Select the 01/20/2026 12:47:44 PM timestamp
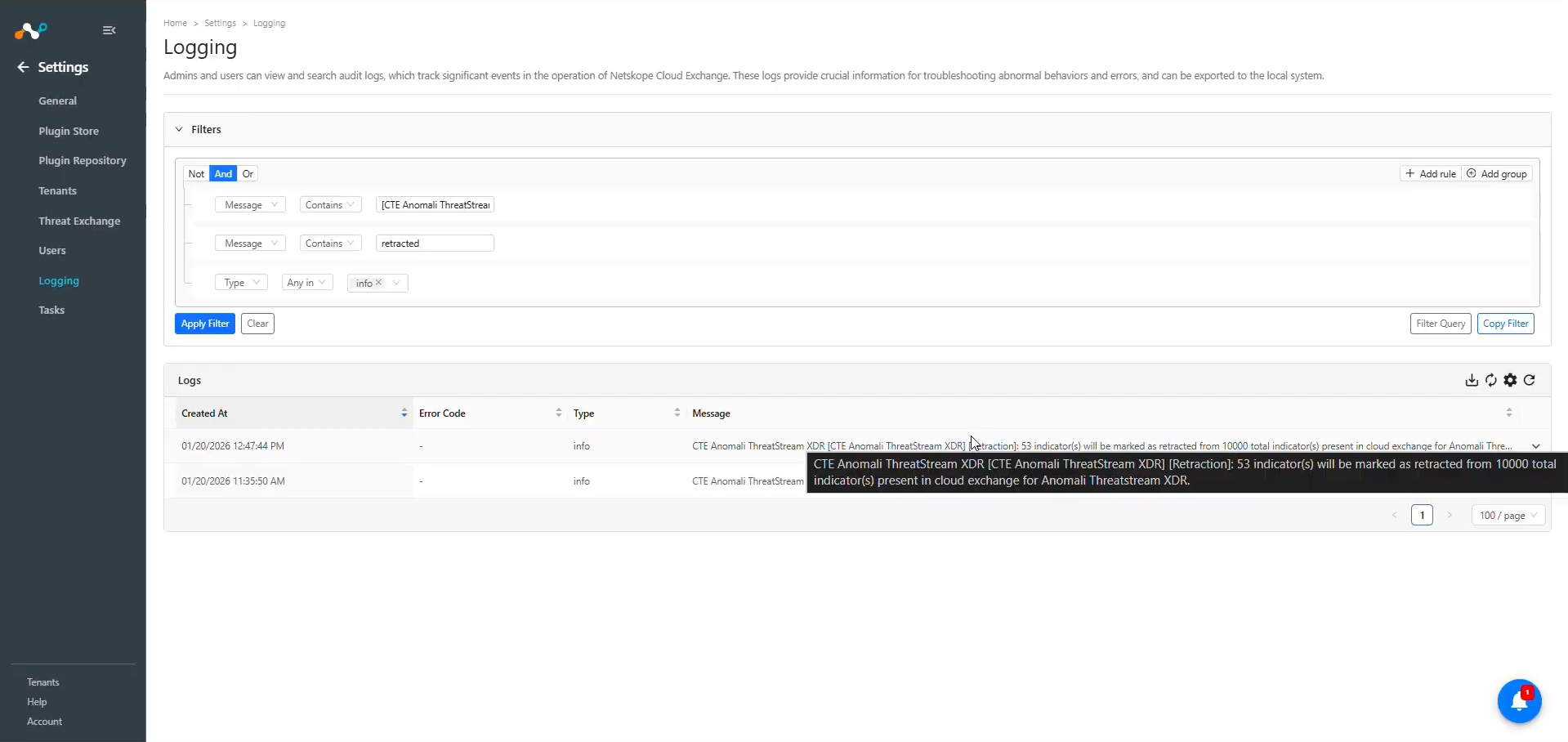 pyautogui.click(x=233, y=446)
